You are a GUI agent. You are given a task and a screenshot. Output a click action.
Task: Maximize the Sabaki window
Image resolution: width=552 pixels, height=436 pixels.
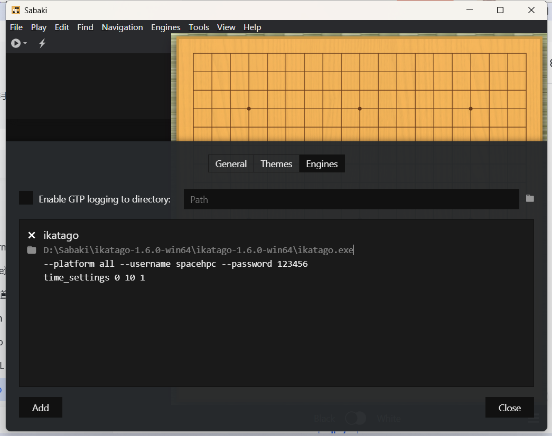[500, 10]
